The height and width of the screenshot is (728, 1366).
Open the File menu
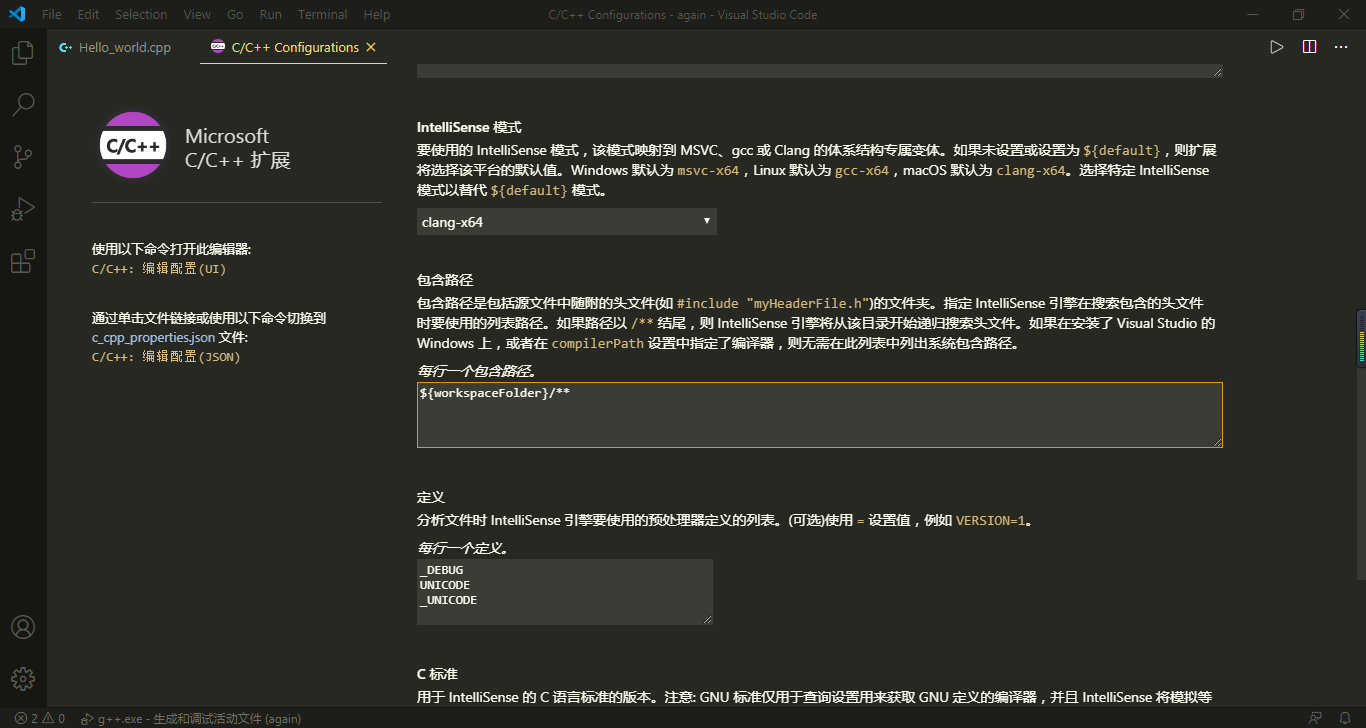(x=52, y=15)
